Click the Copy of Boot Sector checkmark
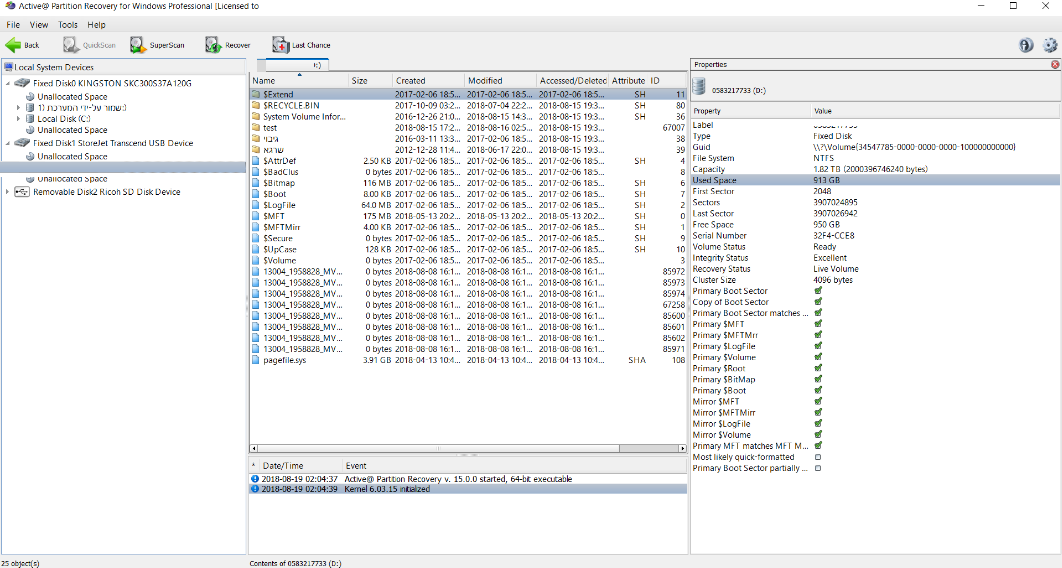This screenshot has height=568, width=1062. pos(818,302)
